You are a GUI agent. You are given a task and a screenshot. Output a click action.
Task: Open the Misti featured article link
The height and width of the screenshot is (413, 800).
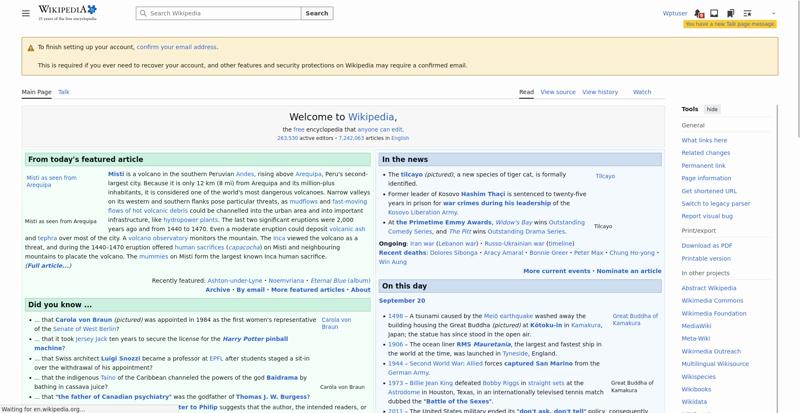116,174
